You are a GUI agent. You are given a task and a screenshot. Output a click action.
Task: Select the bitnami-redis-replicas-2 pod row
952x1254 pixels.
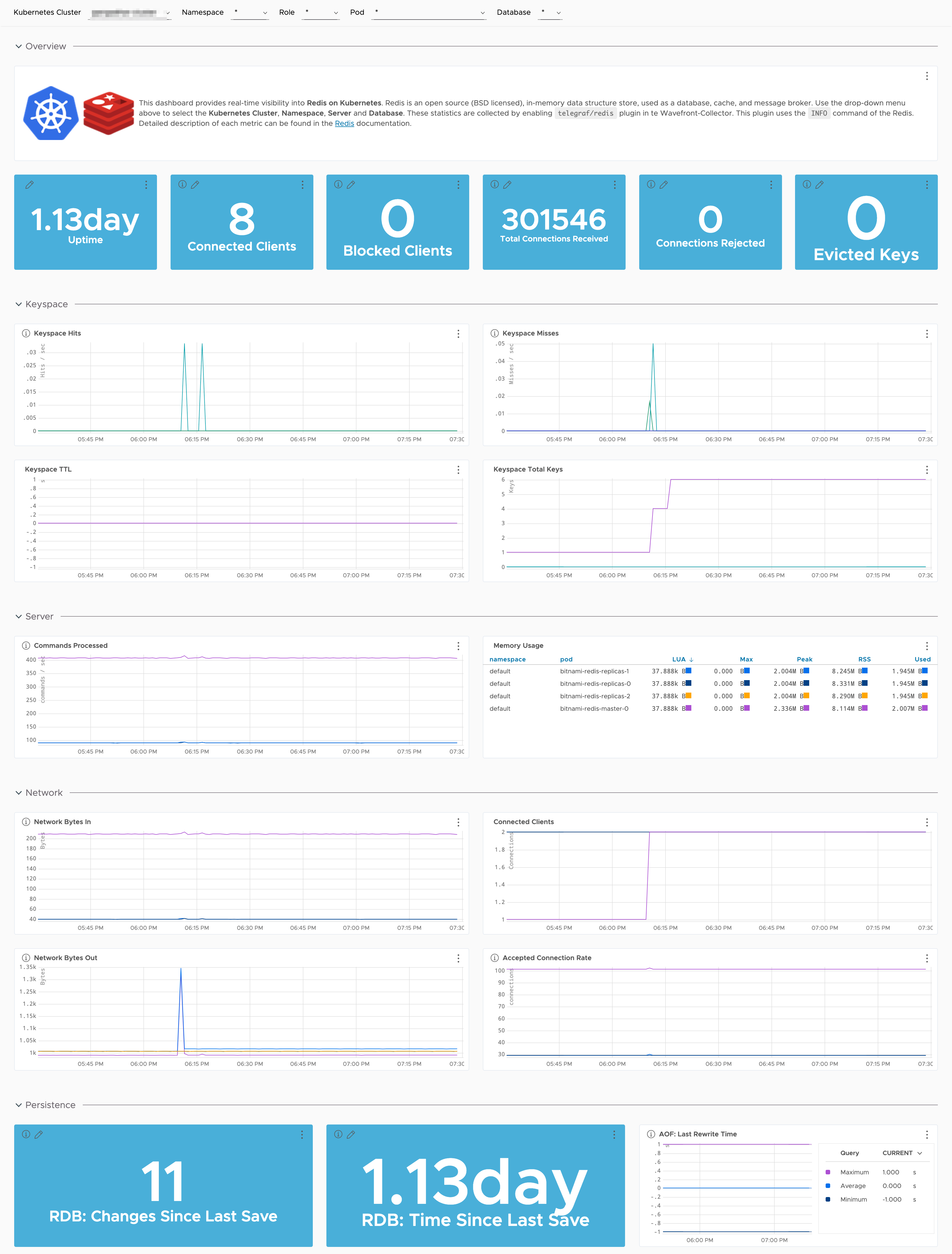pos(709,696)
